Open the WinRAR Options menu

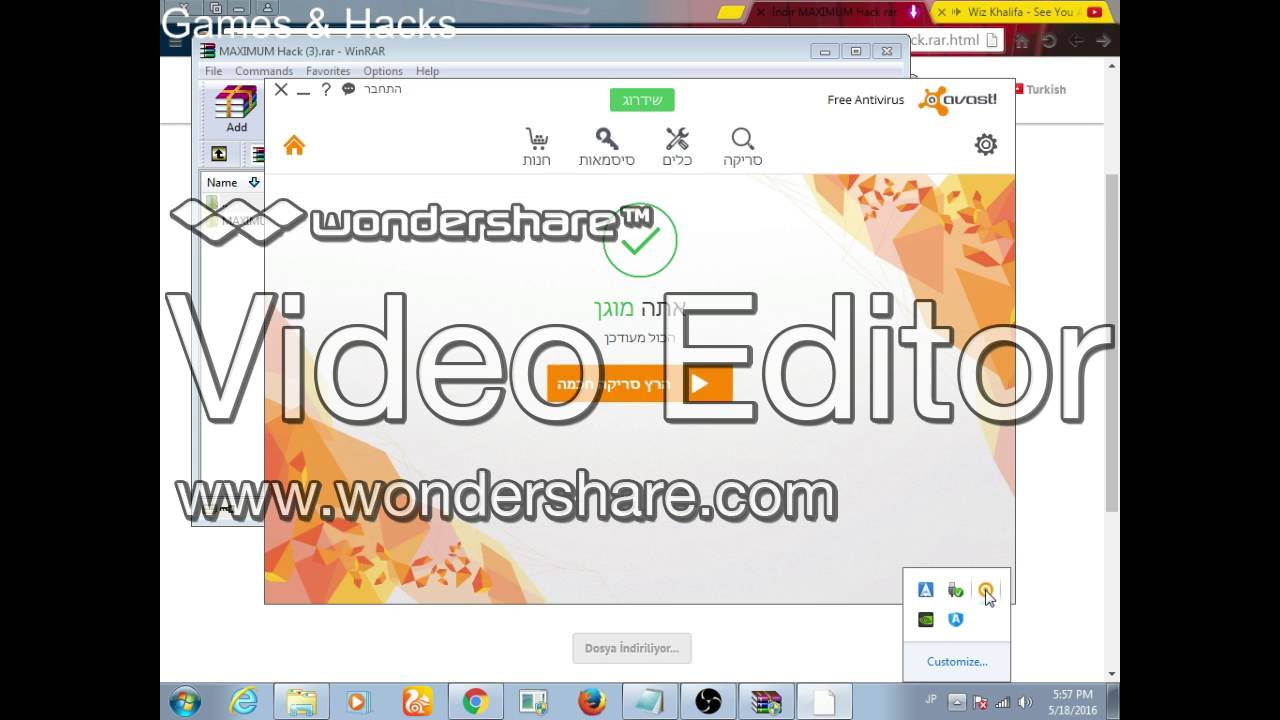[383, 71]
